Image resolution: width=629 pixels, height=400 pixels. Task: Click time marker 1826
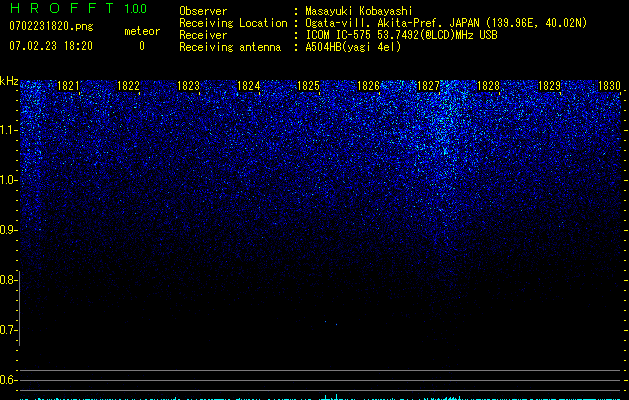[x=368, y=86]
